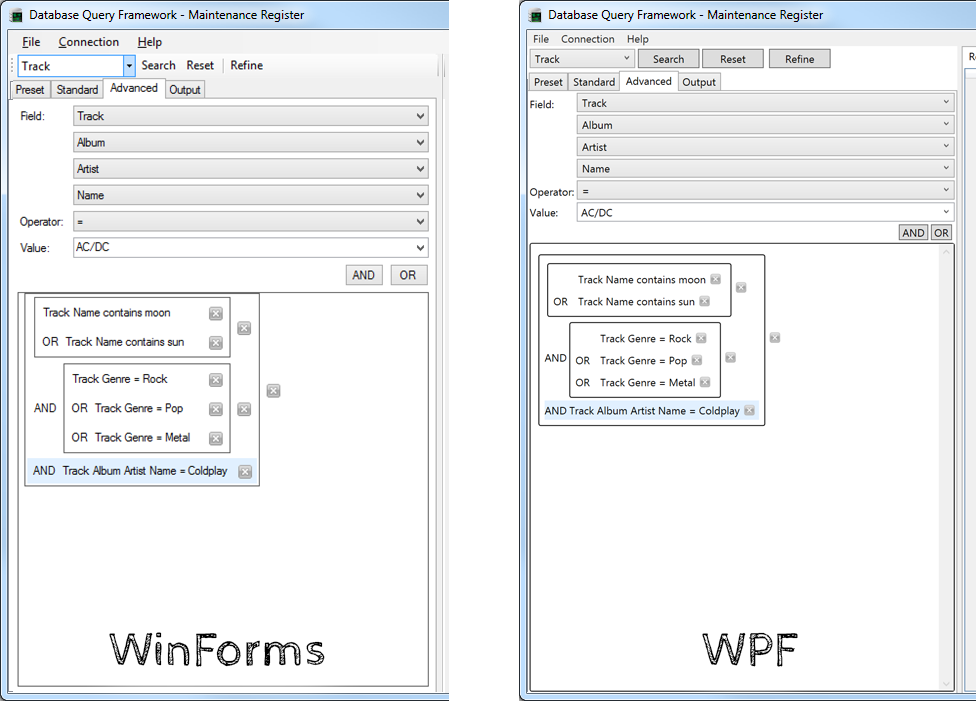Delete the whole outer query group in WinForms window
The width and height of the screenshot is (976, 701).
click(x=273, y=390)
